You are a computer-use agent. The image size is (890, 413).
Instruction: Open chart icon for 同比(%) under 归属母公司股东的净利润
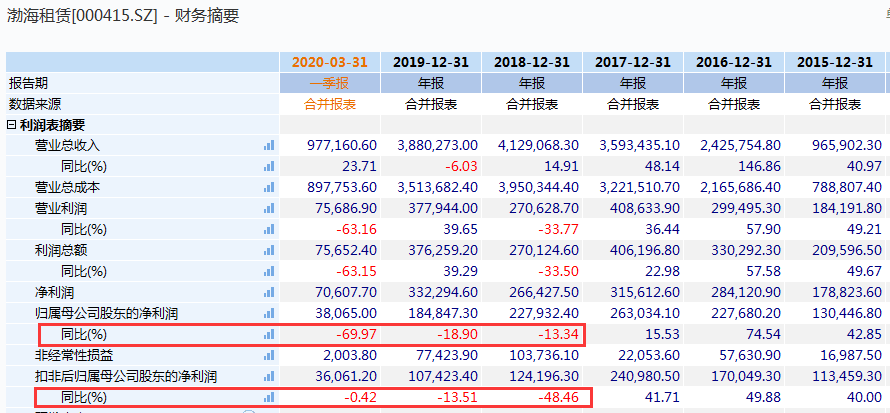coord(269,334)
